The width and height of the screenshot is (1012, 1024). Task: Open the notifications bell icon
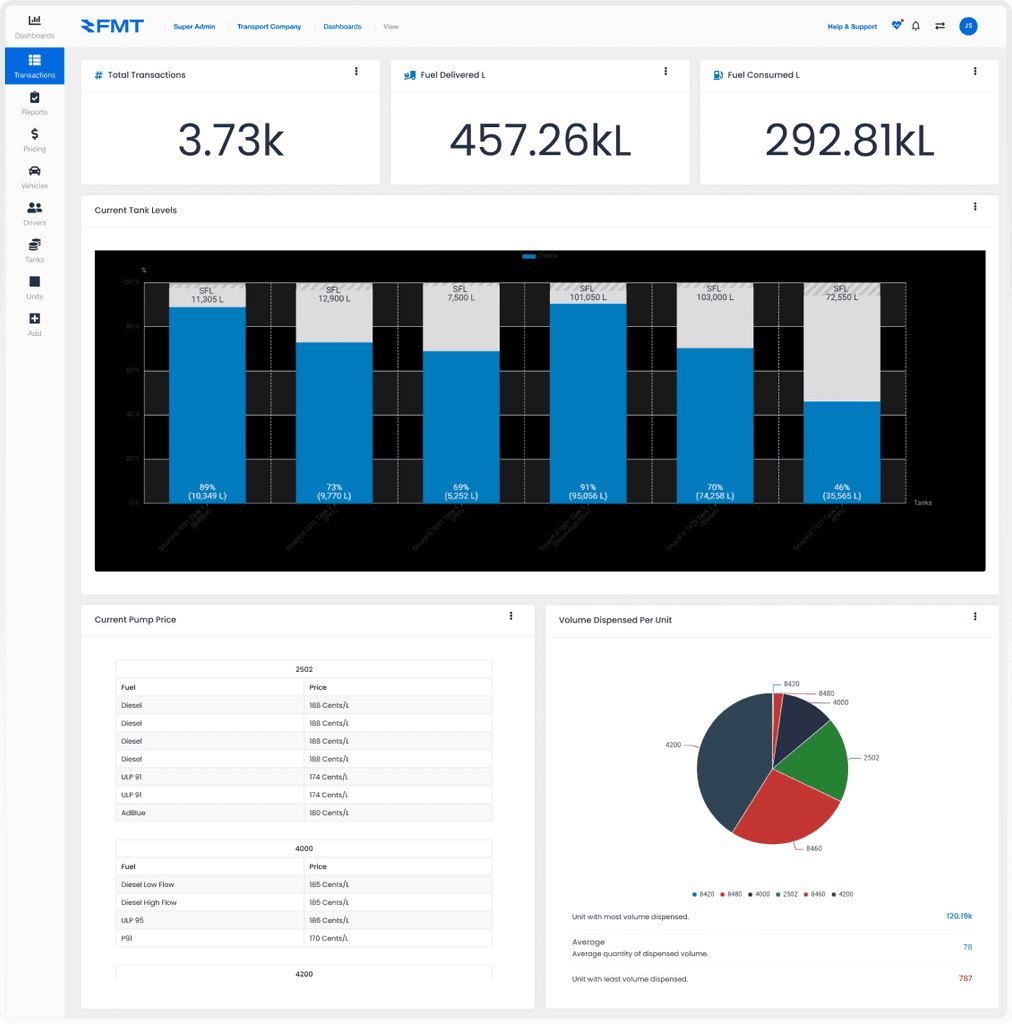click(915, 26)
